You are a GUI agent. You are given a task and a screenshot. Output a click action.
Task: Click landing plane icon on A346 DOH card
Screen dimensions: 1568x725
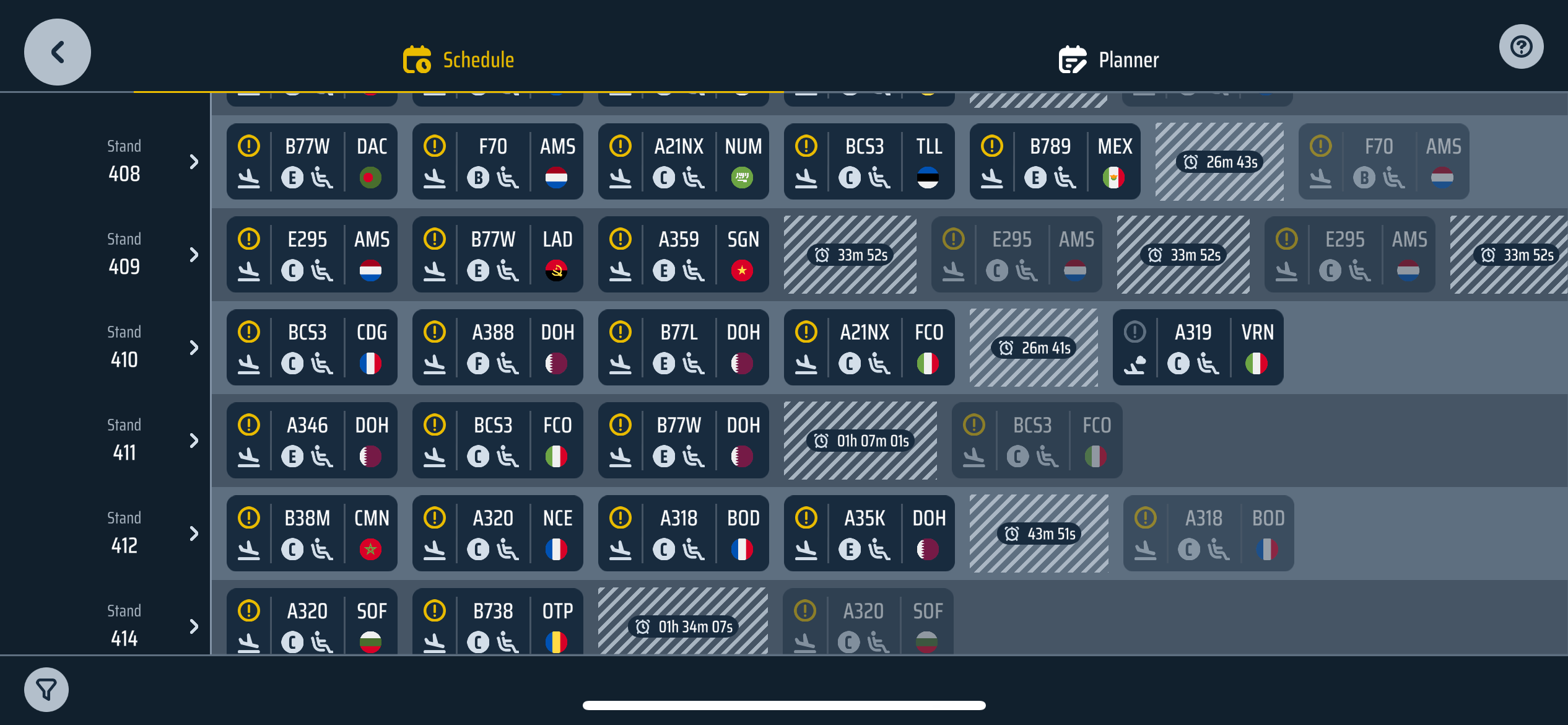pos(249,457)
